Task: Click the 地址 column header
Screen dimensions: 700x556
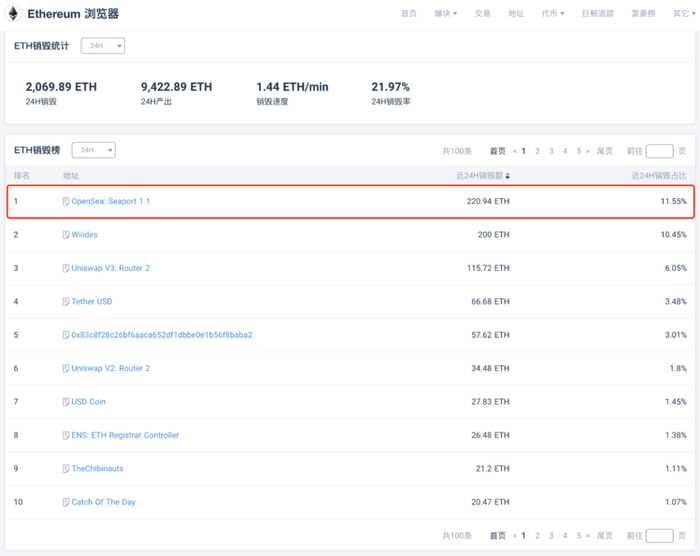Action: point(71,176)
